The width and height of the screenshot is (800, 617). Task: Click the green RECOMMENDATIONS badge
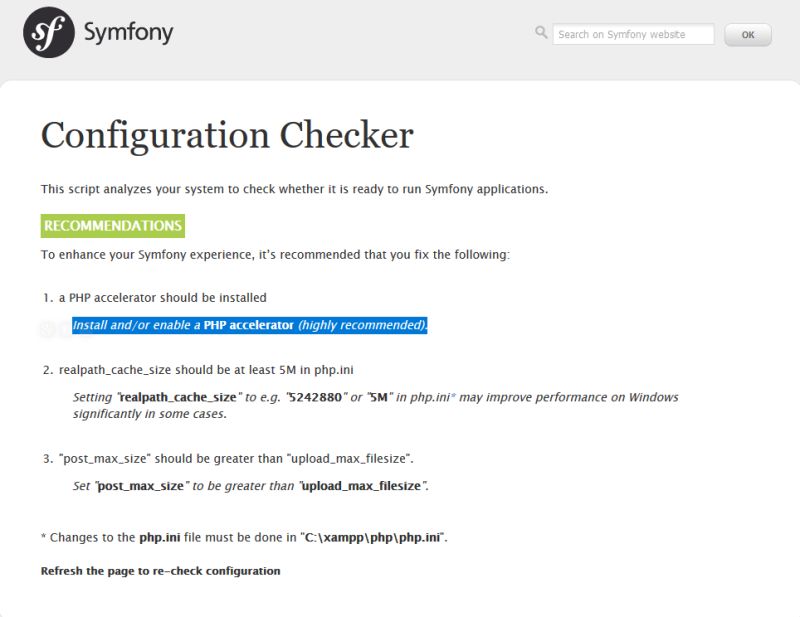[x=113, y=225]
